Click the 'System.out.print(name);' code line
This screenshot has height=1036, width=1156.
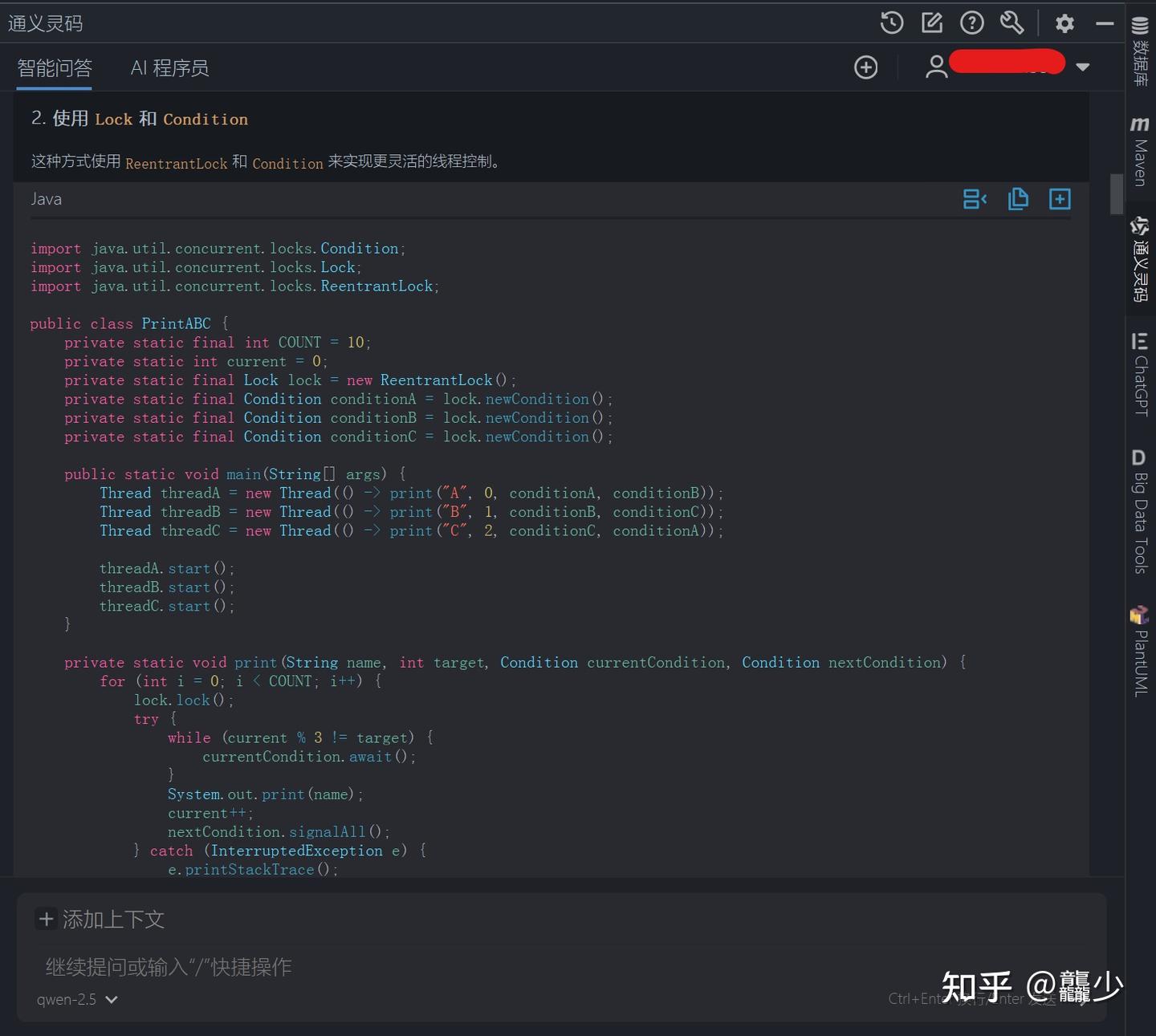[266, 794]
